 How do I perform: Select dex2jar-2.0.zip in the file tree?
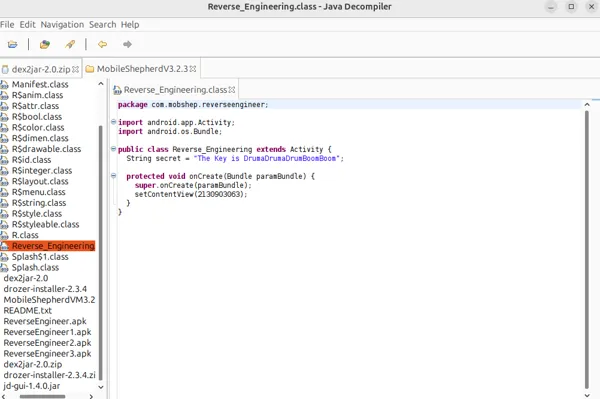click(33, 364)
